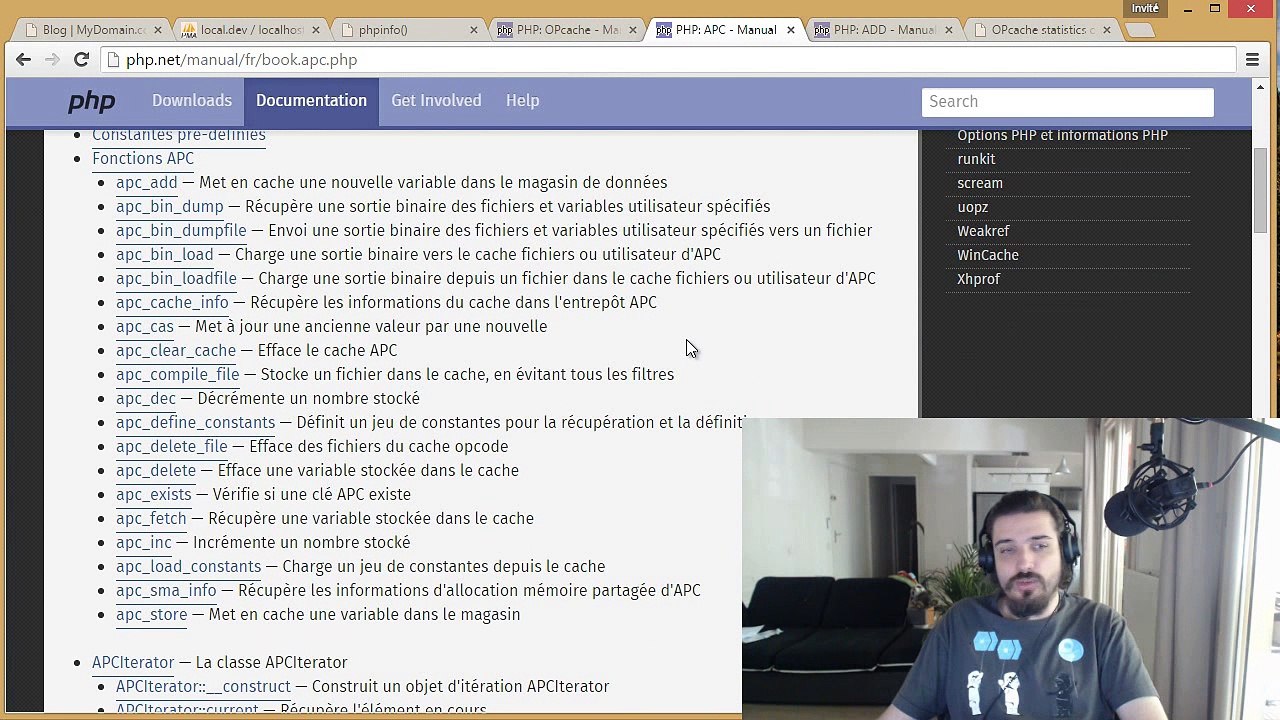Click the page vertical scrollbar thumb

click(1261, 190)
